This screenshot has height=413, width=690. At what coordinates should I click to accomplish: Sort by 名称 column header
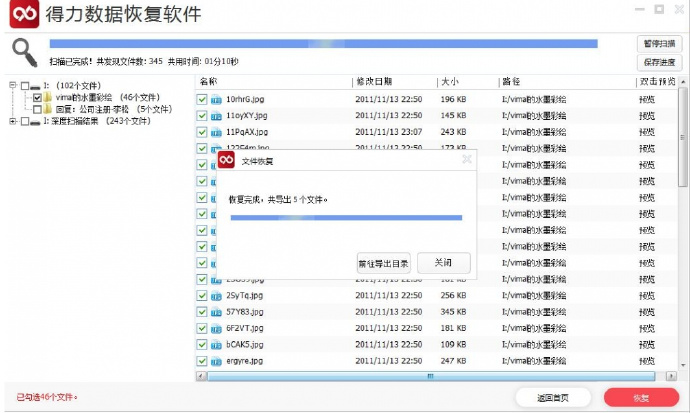(208, 81)
